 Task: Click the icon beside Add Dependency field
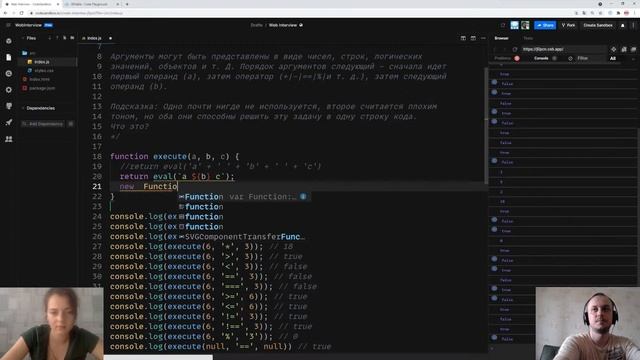pyautogui.click(x=71, y=124)
